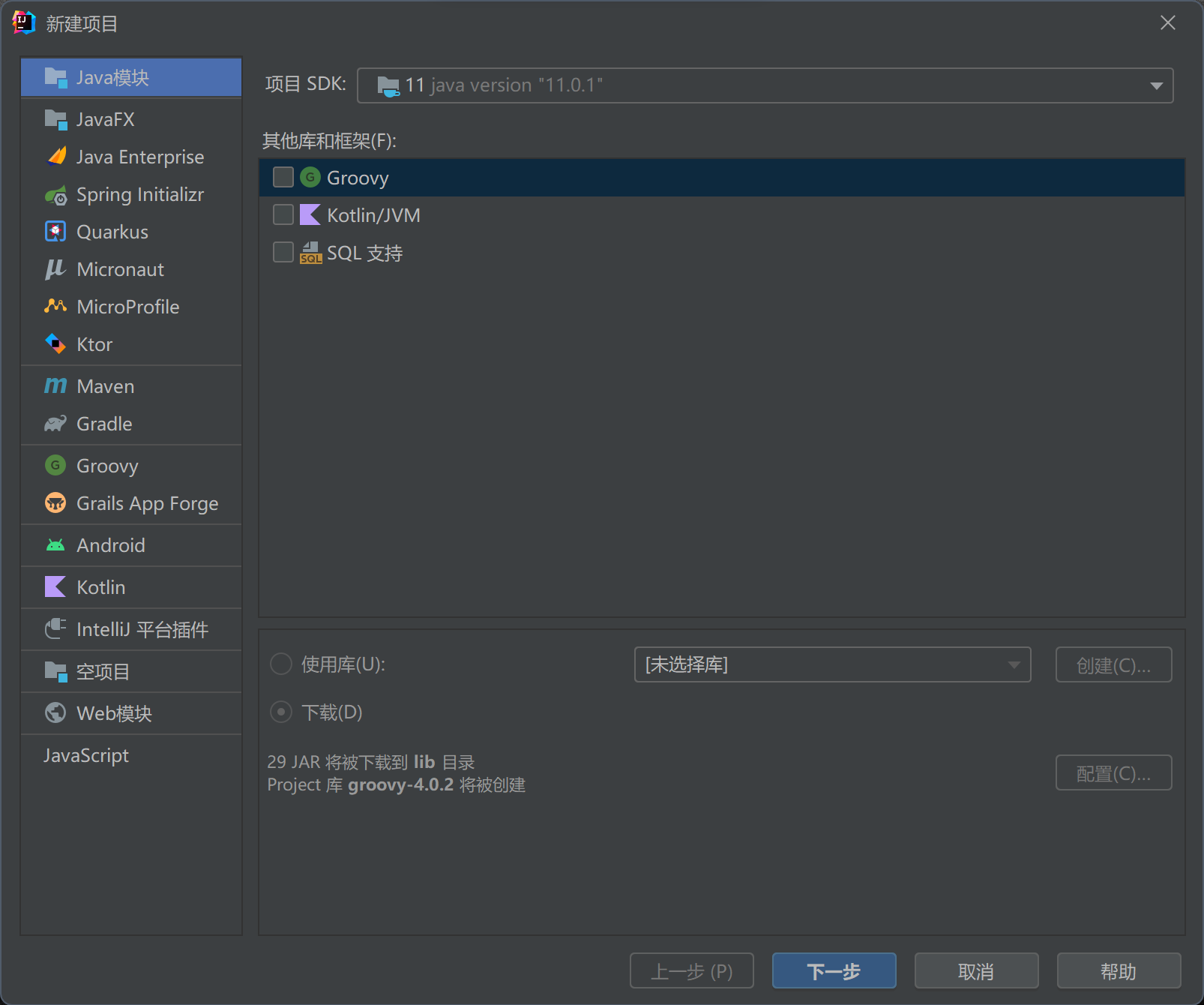Viewport: 1204px width, 1005px height.
Task: Enable the Groovy framework checkbox
Action: (283, 177)
